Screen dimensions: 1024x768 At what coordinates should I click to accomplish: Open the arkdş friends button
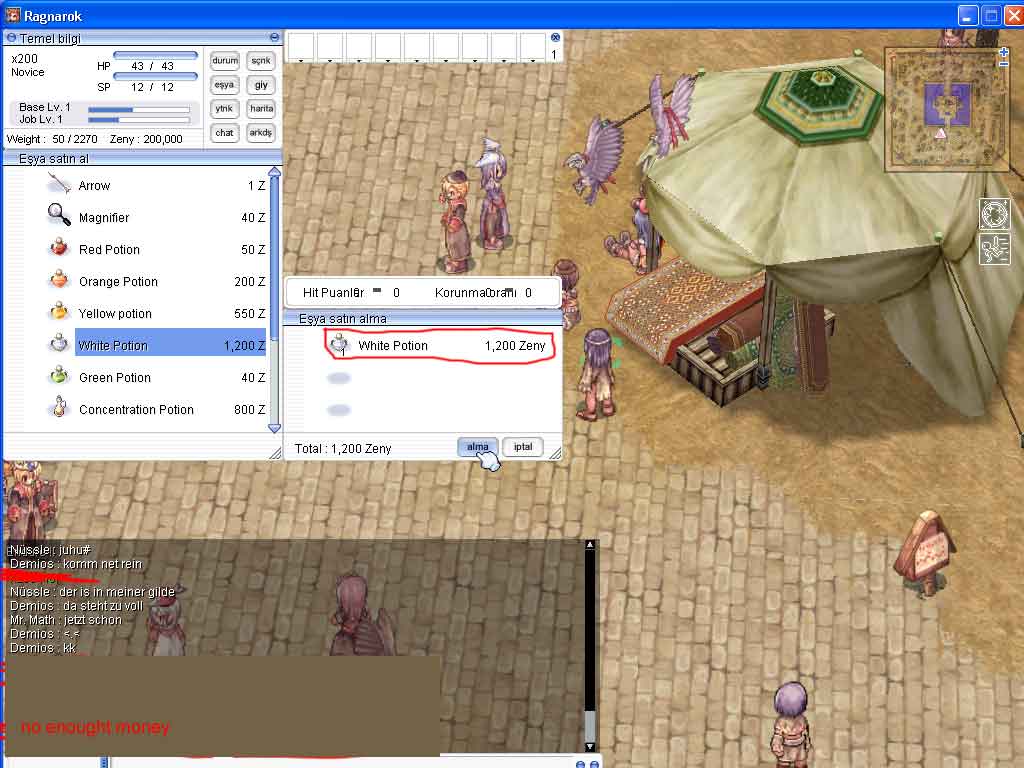tap(261, 133)
